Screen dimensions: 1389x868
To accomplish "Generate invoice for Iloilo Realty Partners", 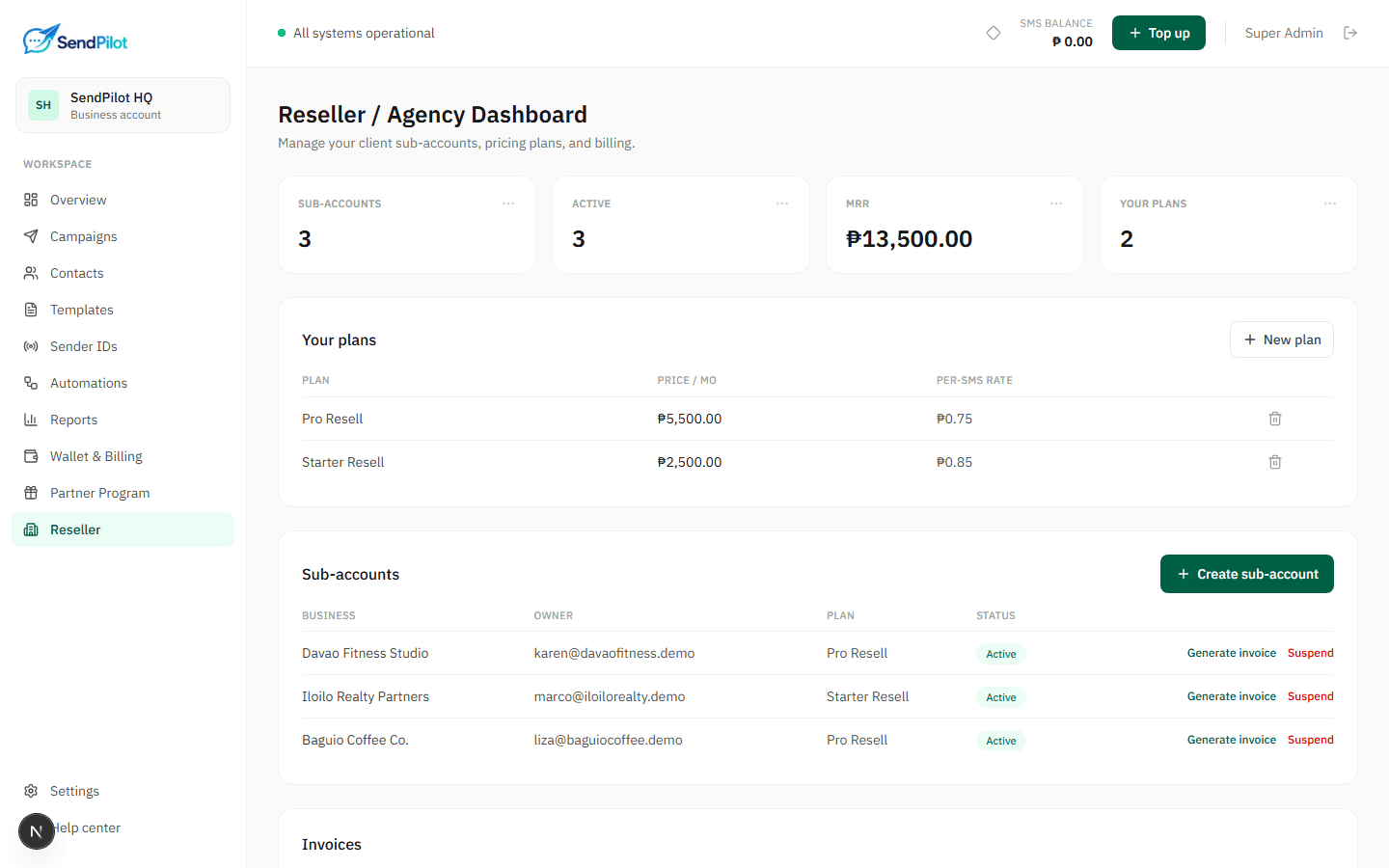I will pos(1232,696).
